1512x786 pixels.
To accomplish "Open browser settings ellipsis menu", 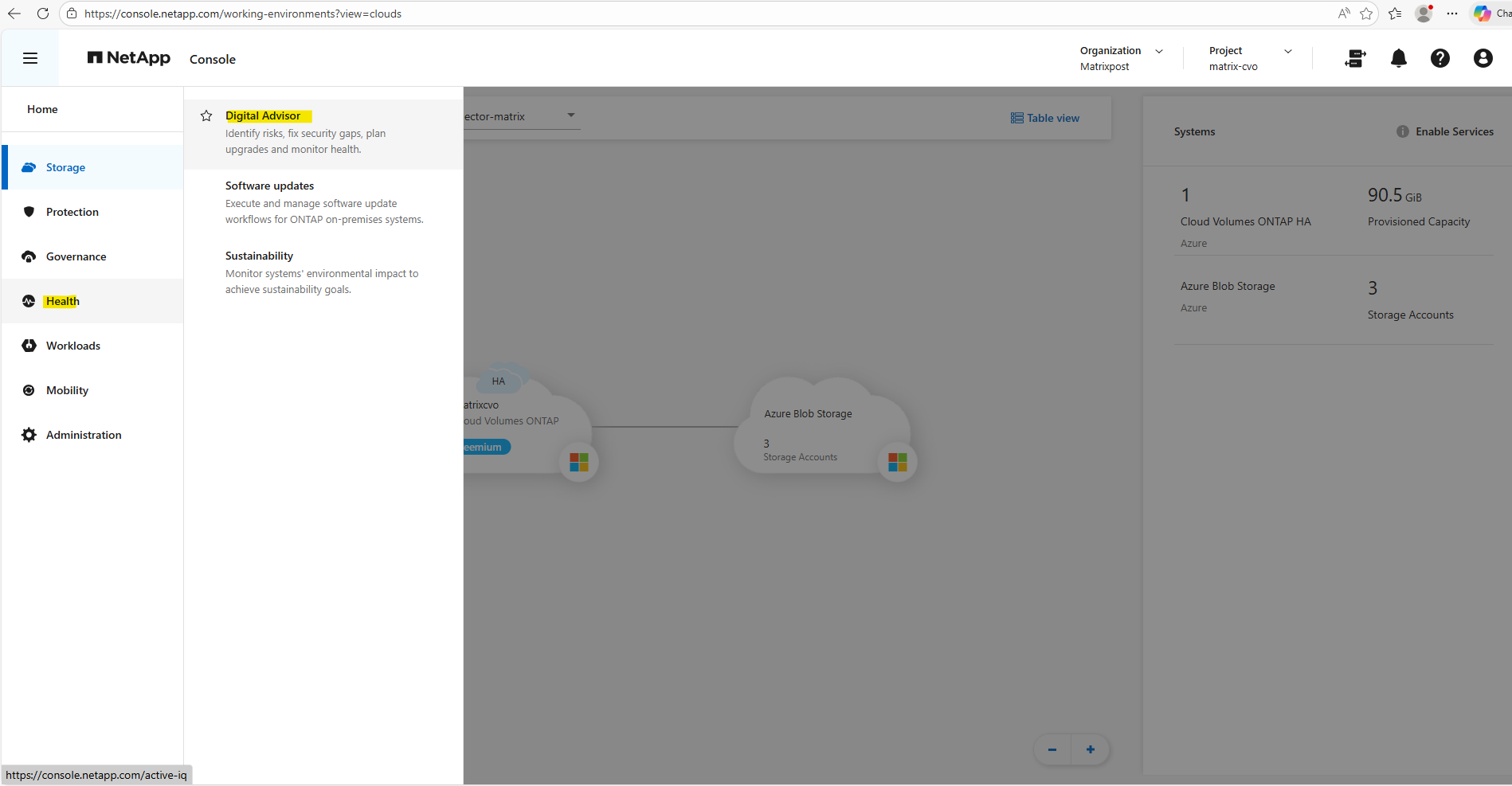I will point(1452,14).
